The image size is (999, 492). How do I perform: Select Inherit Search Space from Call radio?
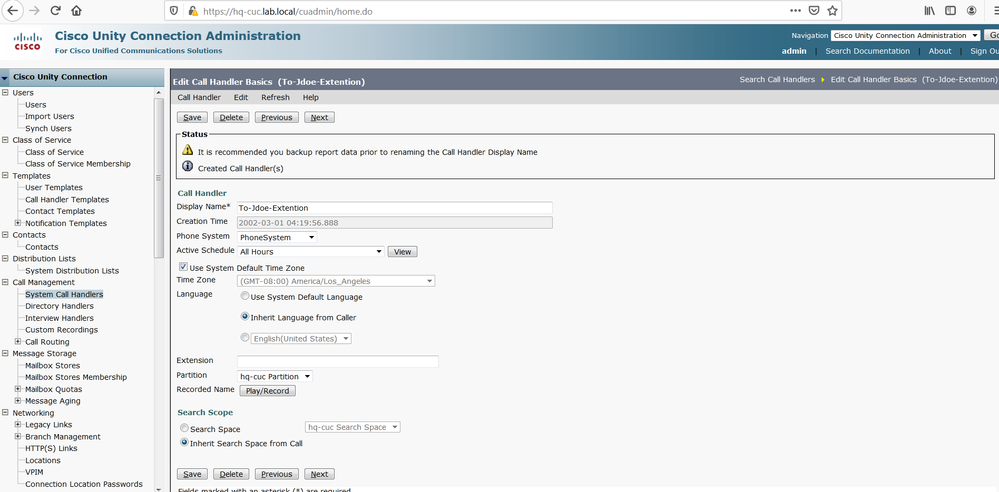(184, 443)
